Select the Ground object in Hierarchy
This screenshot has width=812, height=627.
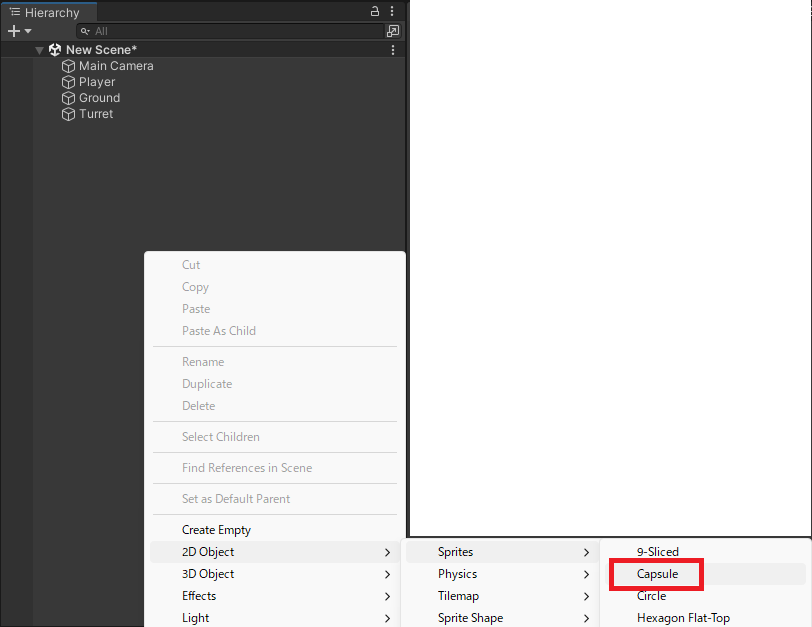pyautogui.click(x=99, y=98)
